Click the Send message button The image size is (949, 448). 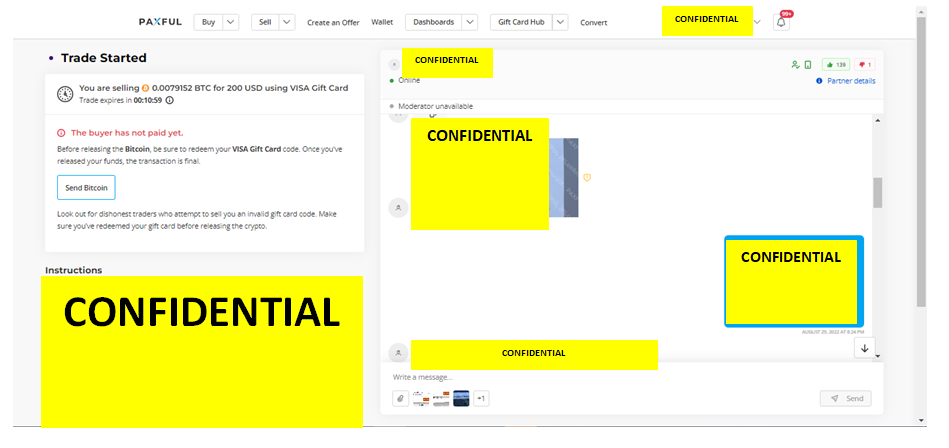click(846, 398)
